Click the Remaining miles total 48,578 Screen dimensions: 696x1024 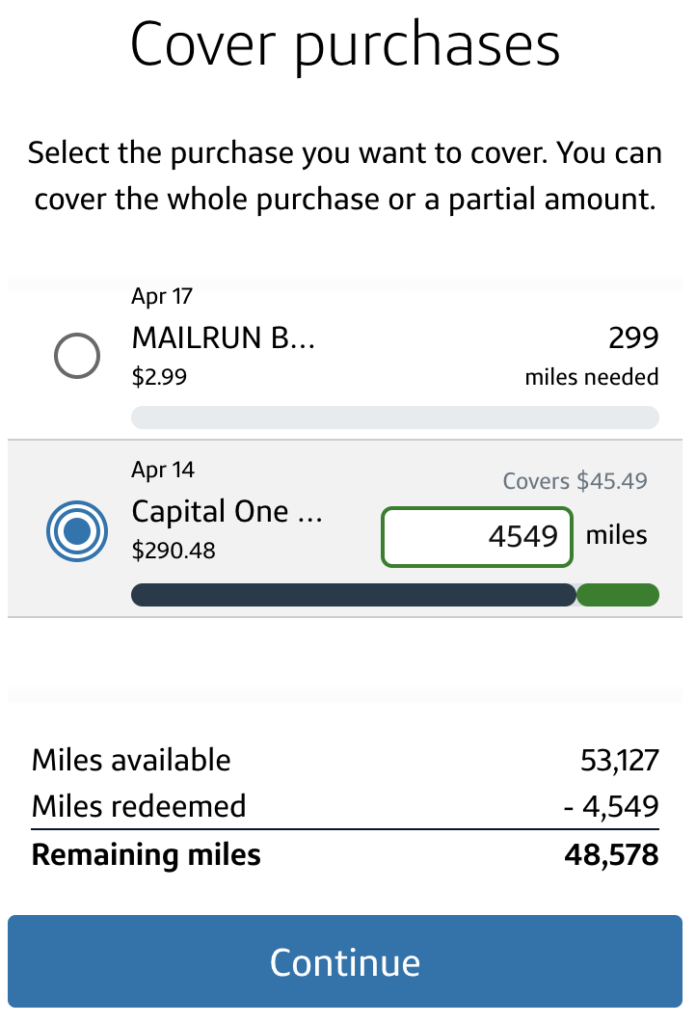click(614, 855)
